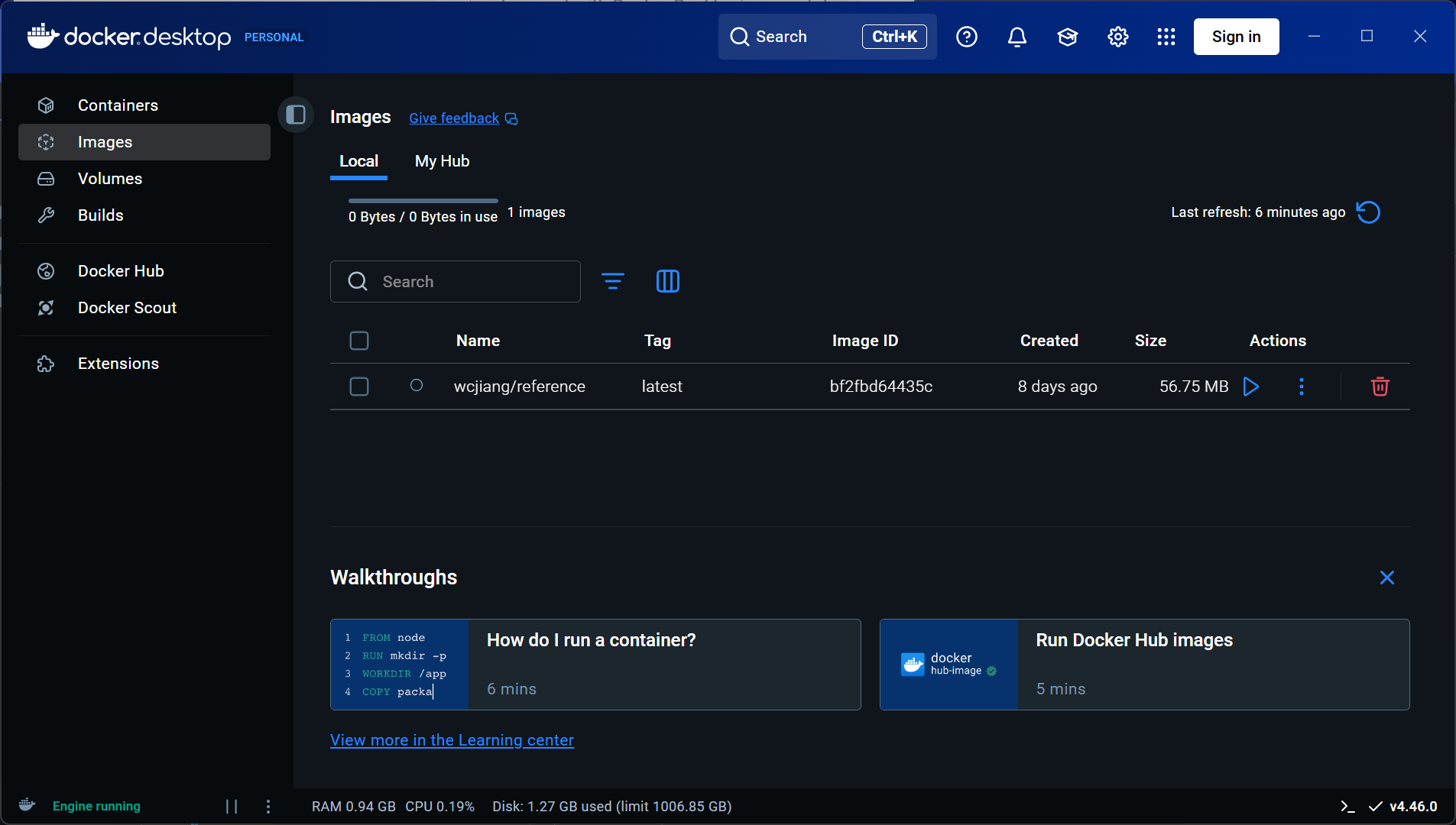Open Volumes in the sidebar
The width and height of the screenshot is (1456, 825).
(x=144, y=179)
